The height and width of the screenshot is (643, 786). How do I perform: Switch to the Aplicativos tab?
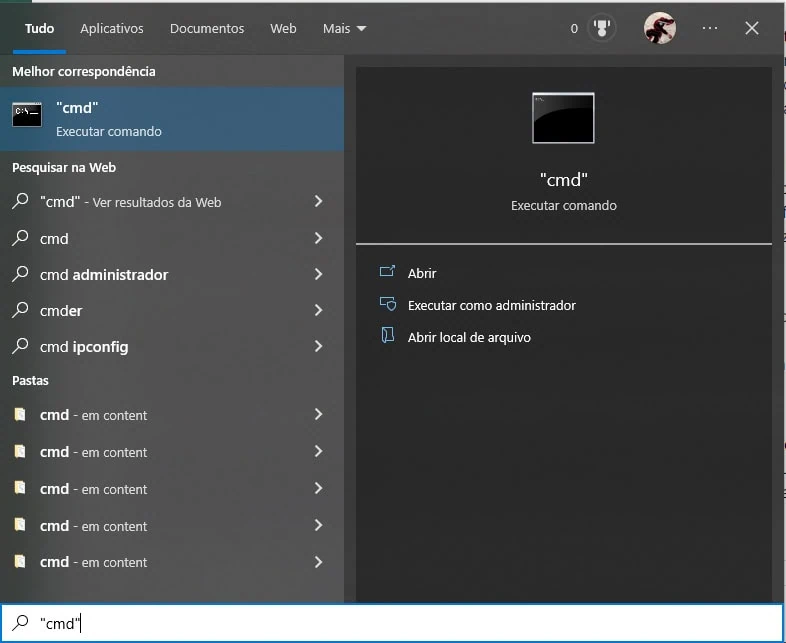click(x=112, y=29)
